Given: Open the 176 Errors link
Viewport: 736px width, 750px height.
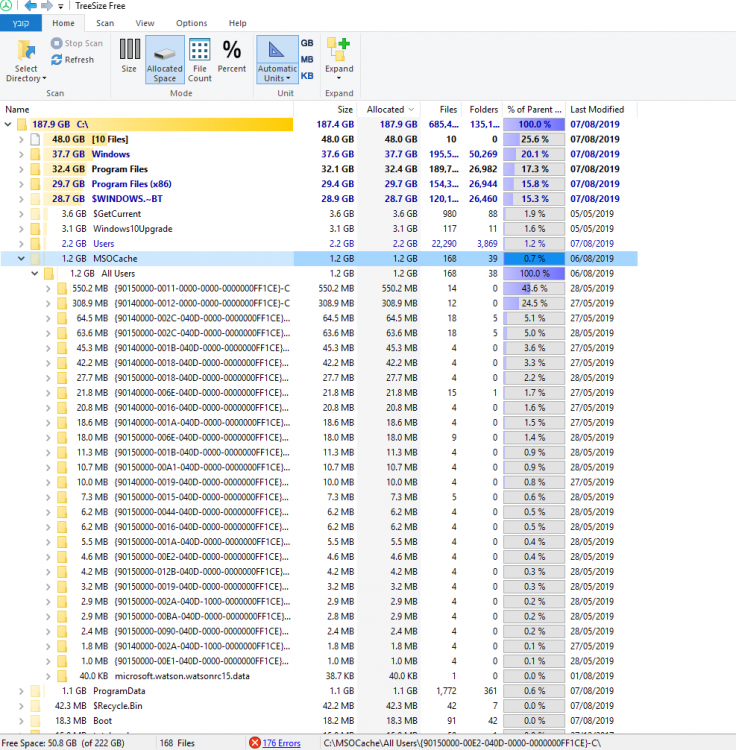Looking at the screenshot, I should pos(281,743).
